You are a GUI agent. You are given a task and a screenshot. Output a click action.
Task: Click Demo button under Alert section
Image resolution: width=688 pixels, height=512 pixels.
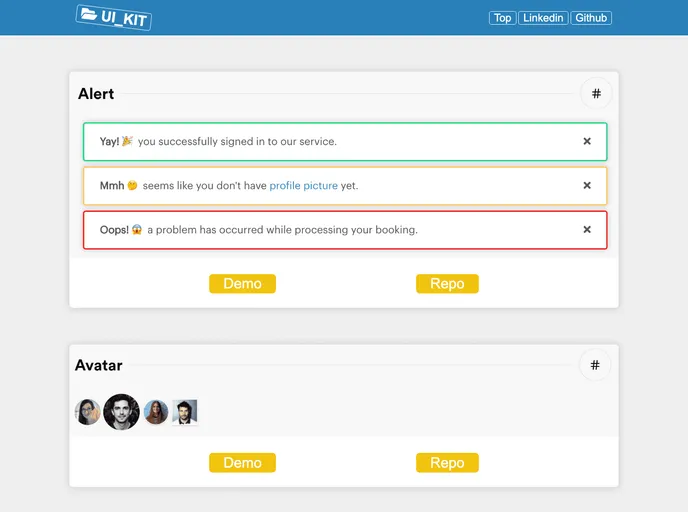click(x=242, y=284)
